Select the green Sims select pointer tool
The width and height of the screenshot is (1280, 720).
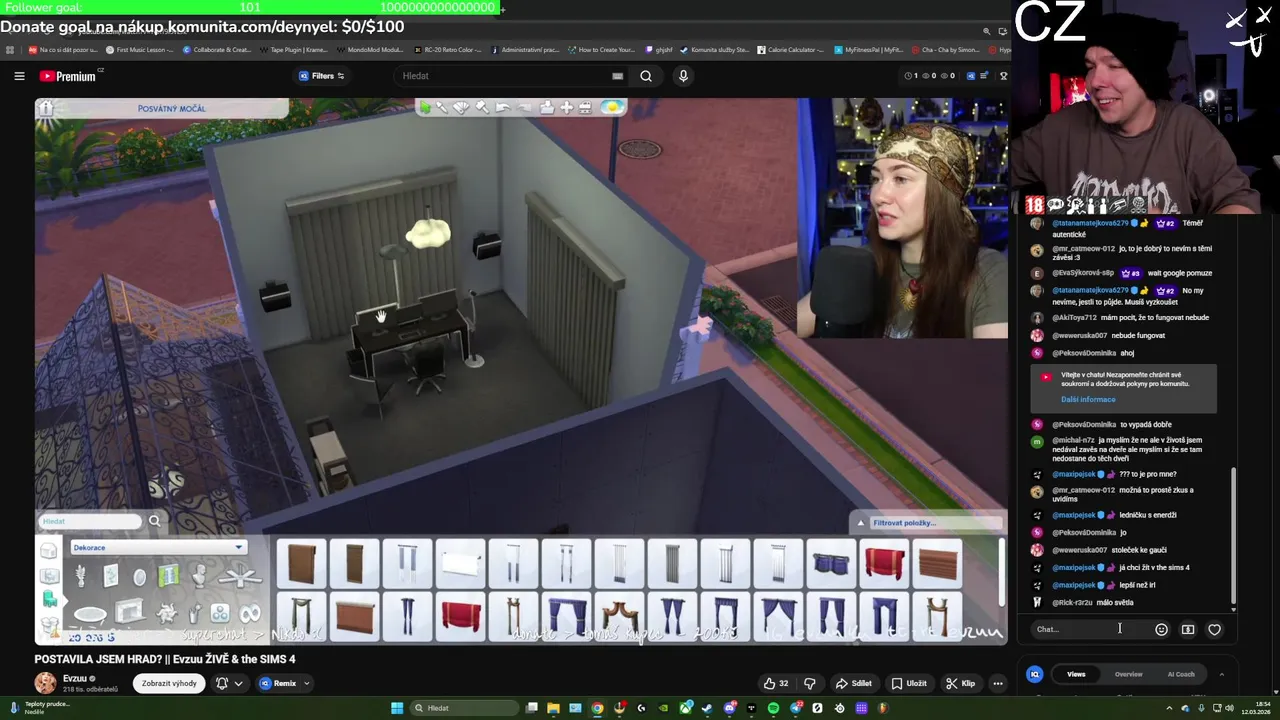[x=425, y=107]
